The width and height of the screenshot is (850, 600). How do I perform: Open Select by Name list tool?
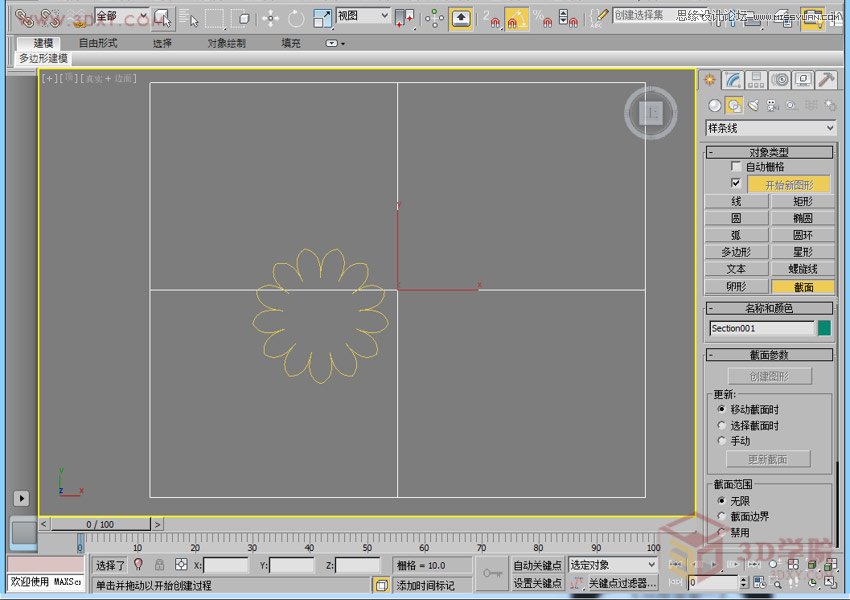point(188,18)
